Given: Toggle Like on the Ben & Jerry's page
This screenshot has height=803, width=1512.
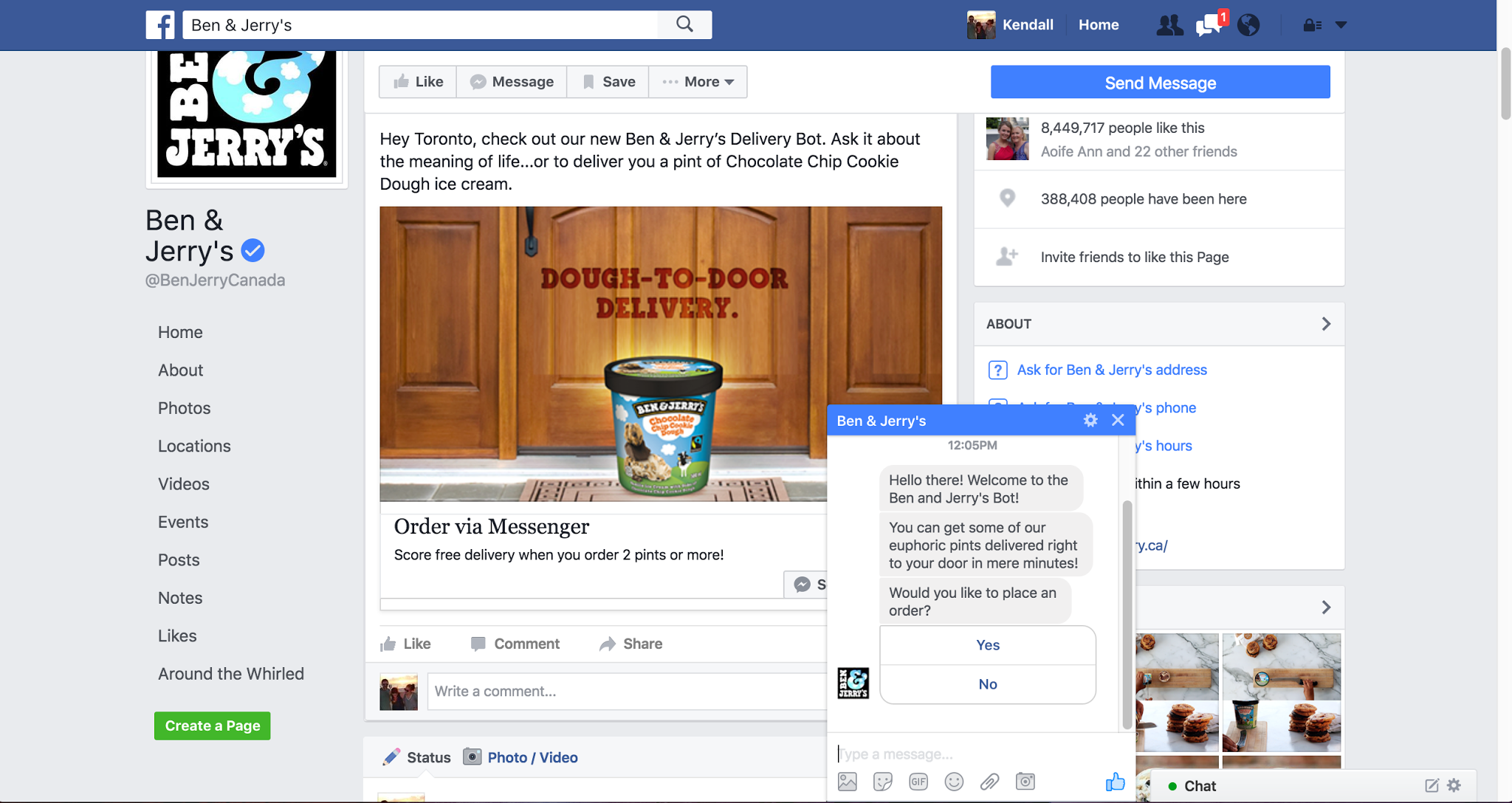Looking at the screenshot, I should pyautogui.click(x=419, y=82).
